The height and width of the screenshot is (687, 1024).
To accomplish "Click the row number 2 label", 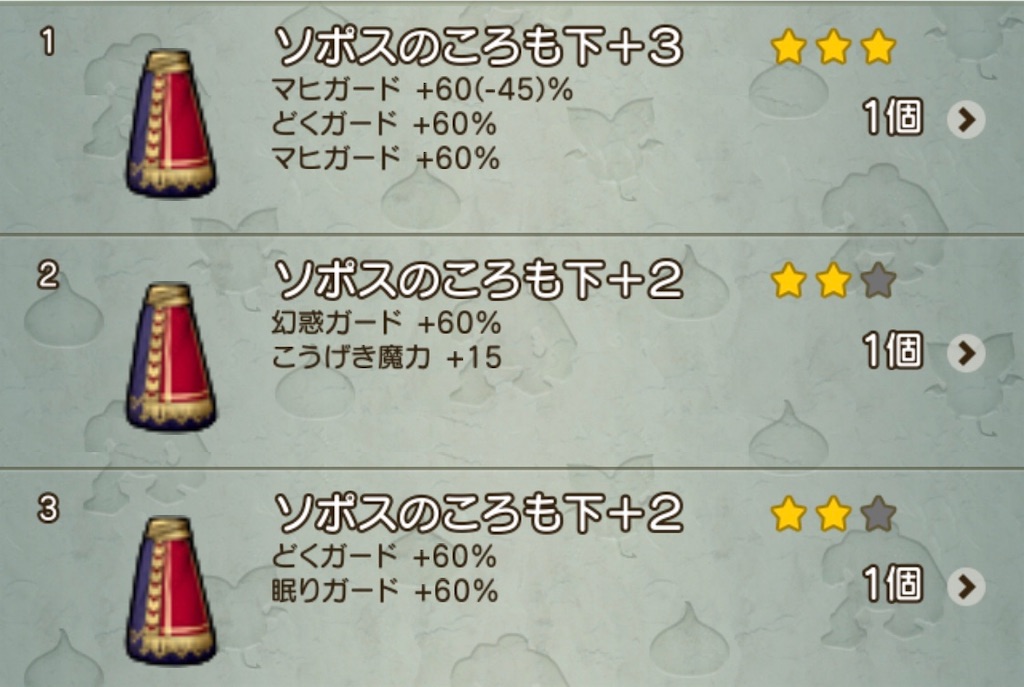I will [x=48, y=276].
